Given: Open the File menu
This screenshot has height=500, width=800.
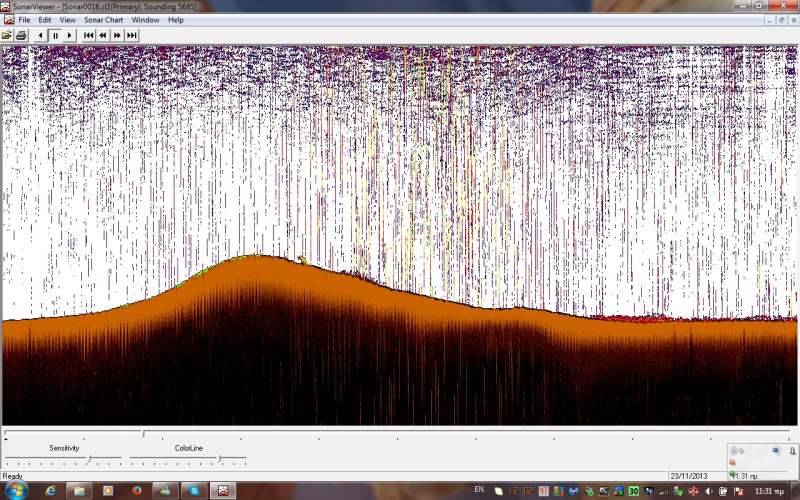Looking at the screenshot, I should (24, 20).
